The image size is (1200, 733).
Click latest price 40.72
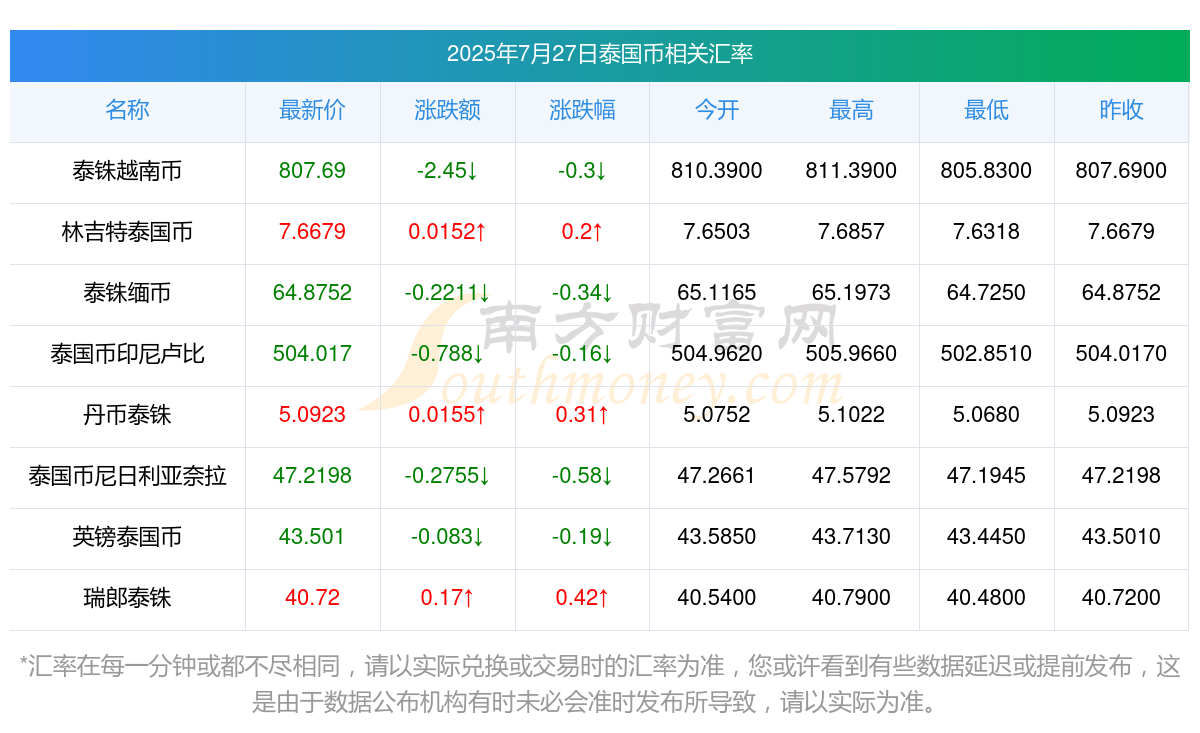(x=312, y=598)
